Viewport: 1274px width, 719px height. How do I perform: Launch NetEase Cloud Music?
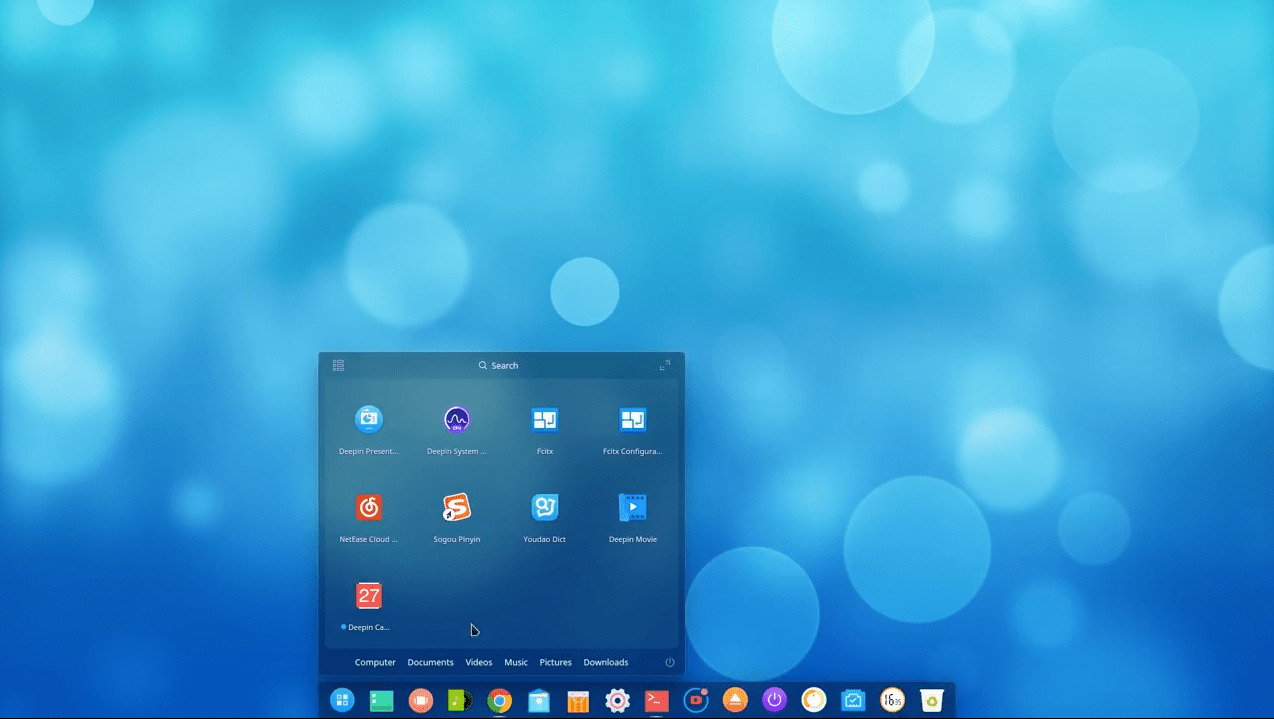pos(369,507)
